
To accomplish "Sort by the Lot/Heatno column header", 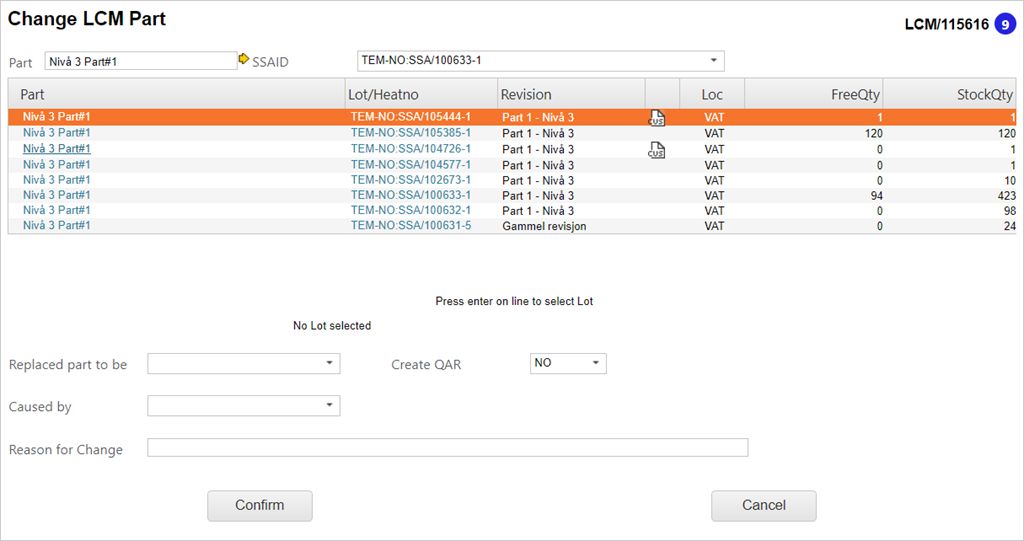I will 420,94.
